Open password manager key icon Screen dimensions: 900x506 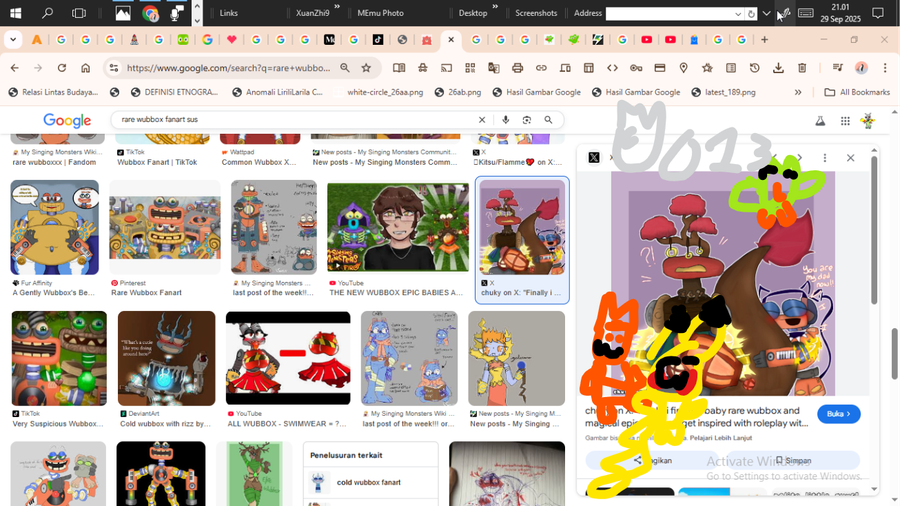(636, 68)
